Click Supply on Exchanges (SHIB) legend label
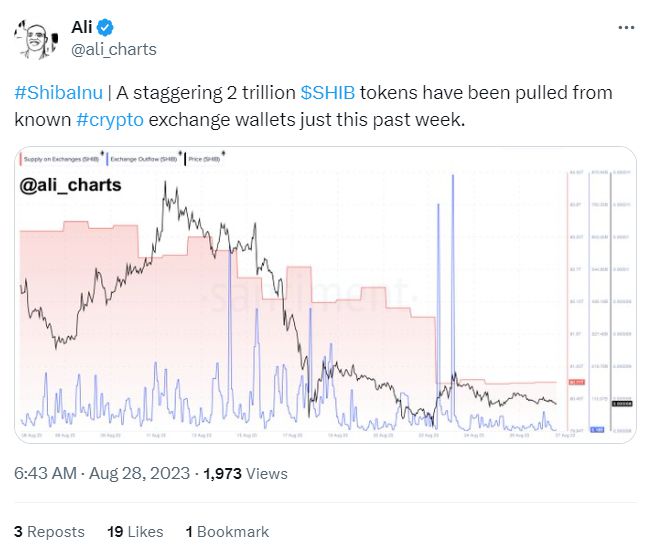654x555 pixels. [62, 160]
